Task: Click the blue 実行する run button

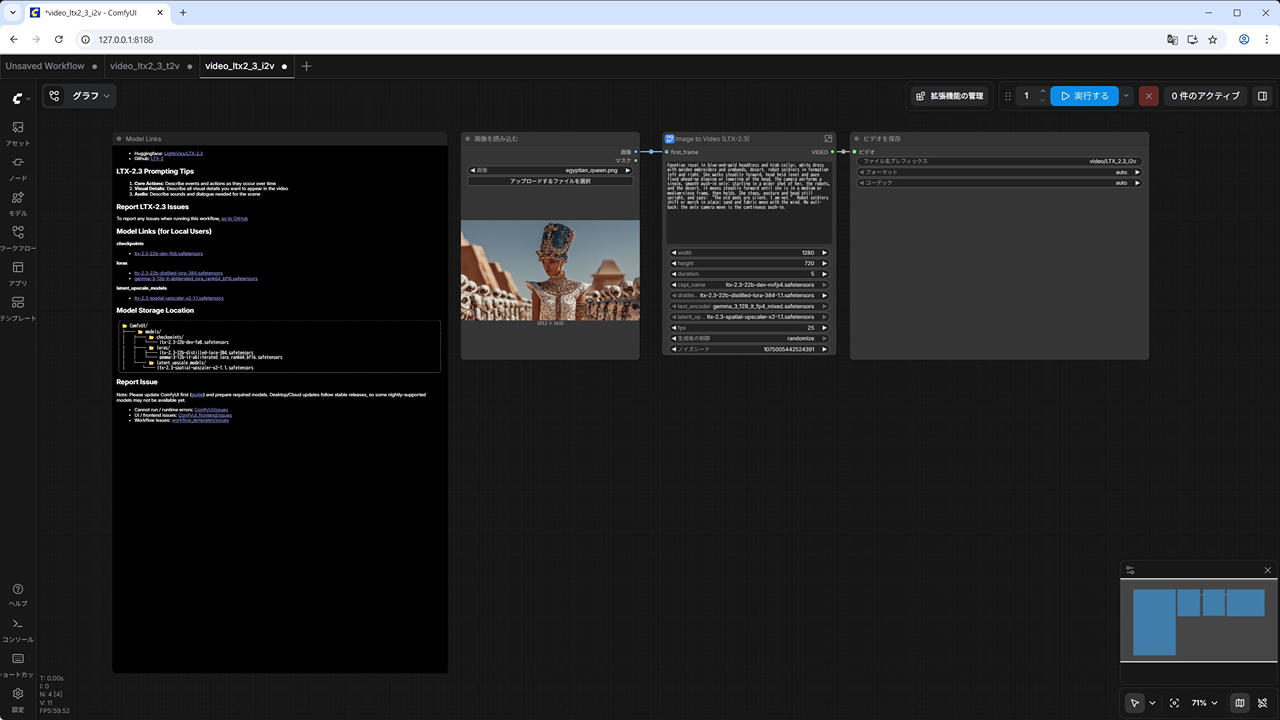Action: pyautogui.click(x=1084, y=96)
